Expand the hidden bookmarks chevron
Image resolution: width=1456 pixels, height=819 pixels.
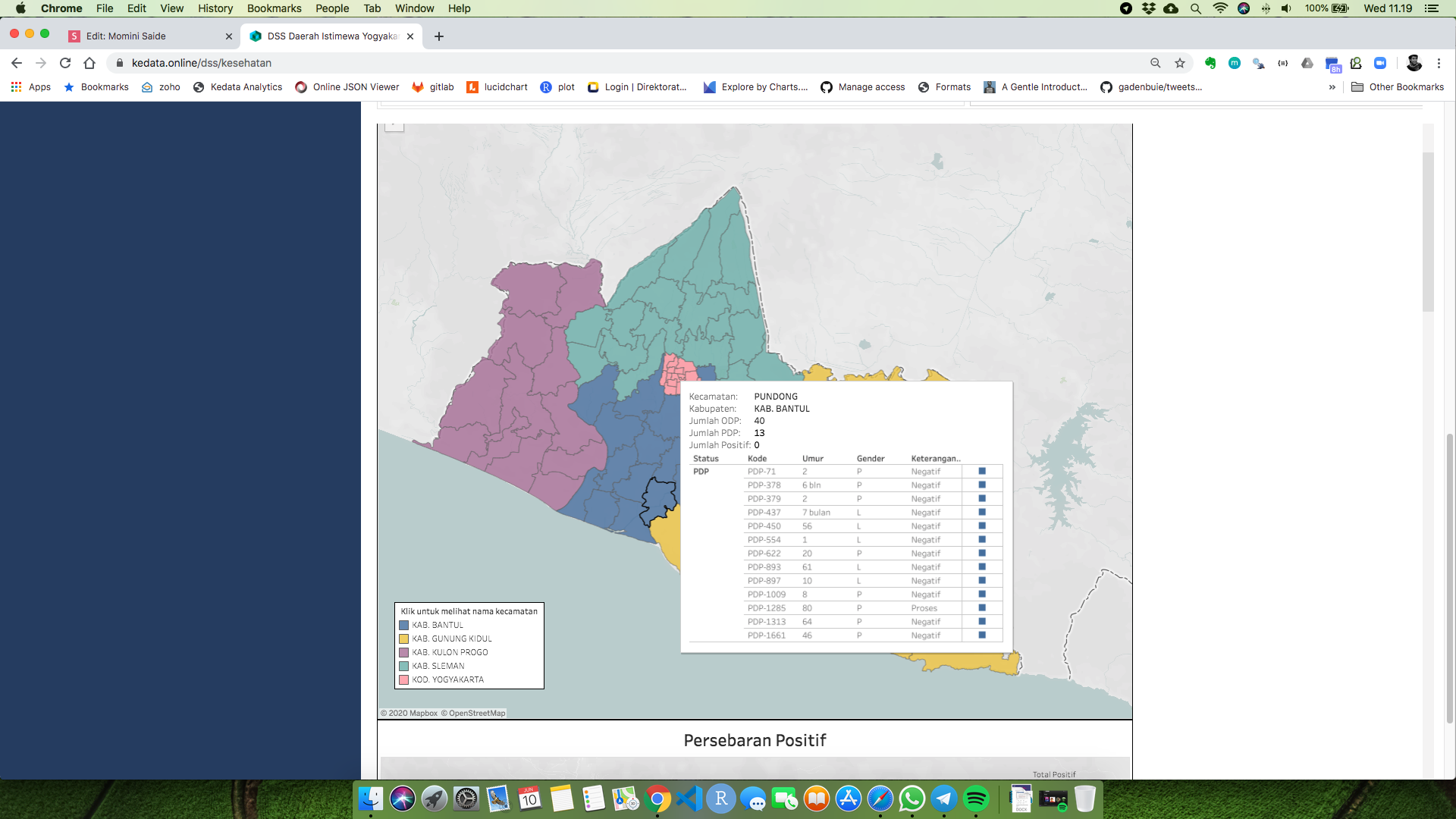(x=1332, y=87)
